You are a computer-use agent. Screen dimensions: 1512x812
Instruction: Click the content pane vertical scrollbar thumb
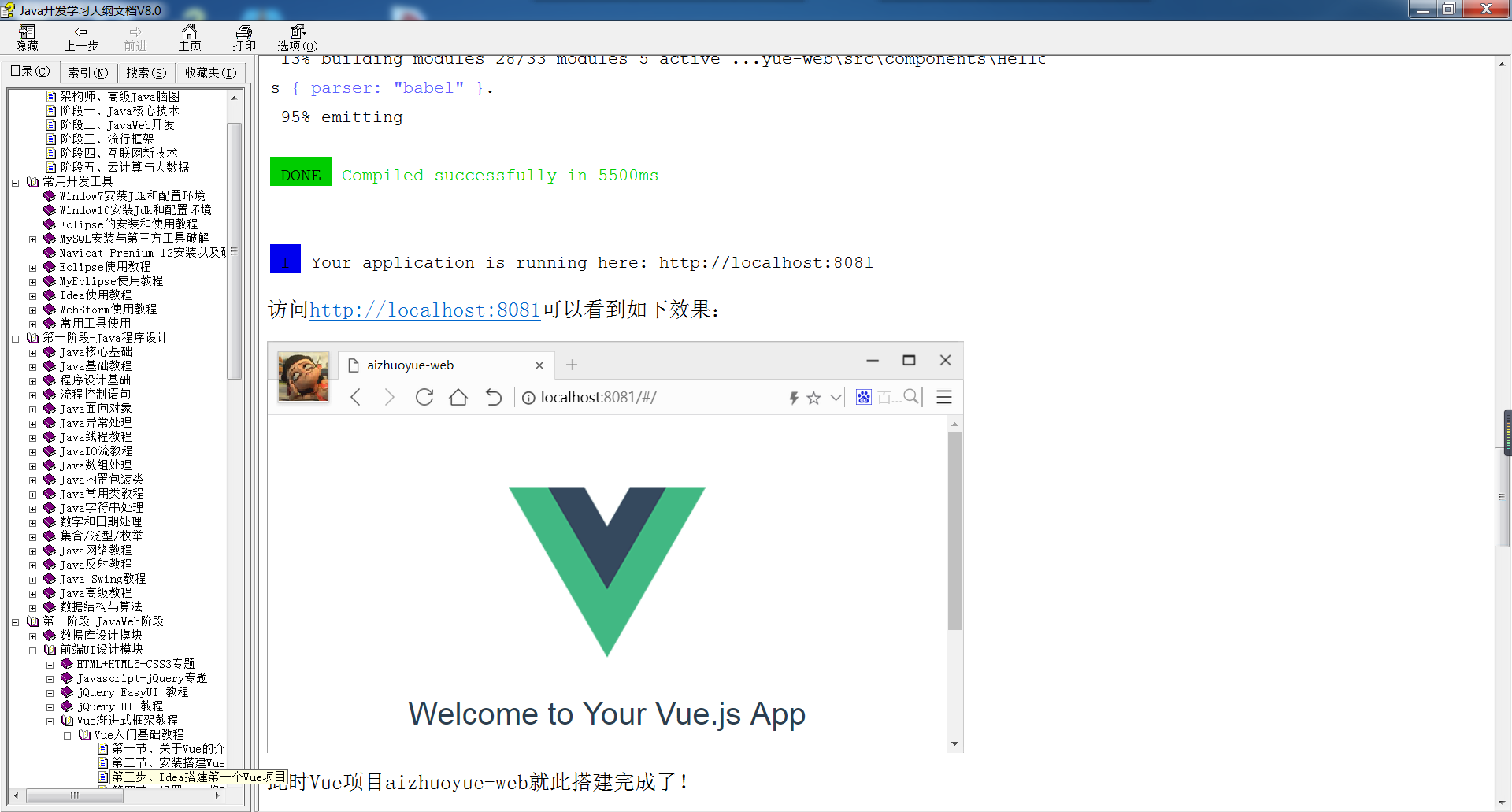1503,496
